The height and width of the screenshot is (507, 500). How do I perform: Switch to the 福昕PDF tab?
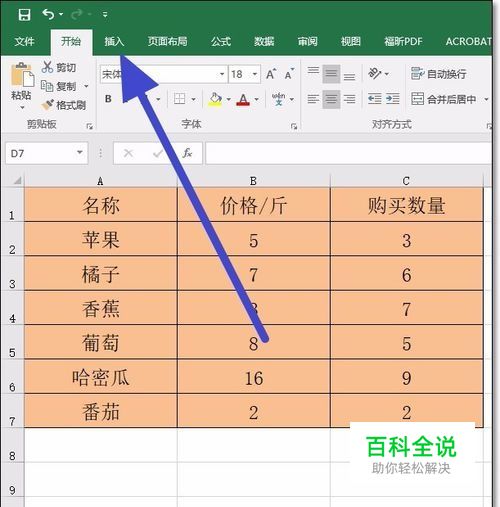coord(403,41)
